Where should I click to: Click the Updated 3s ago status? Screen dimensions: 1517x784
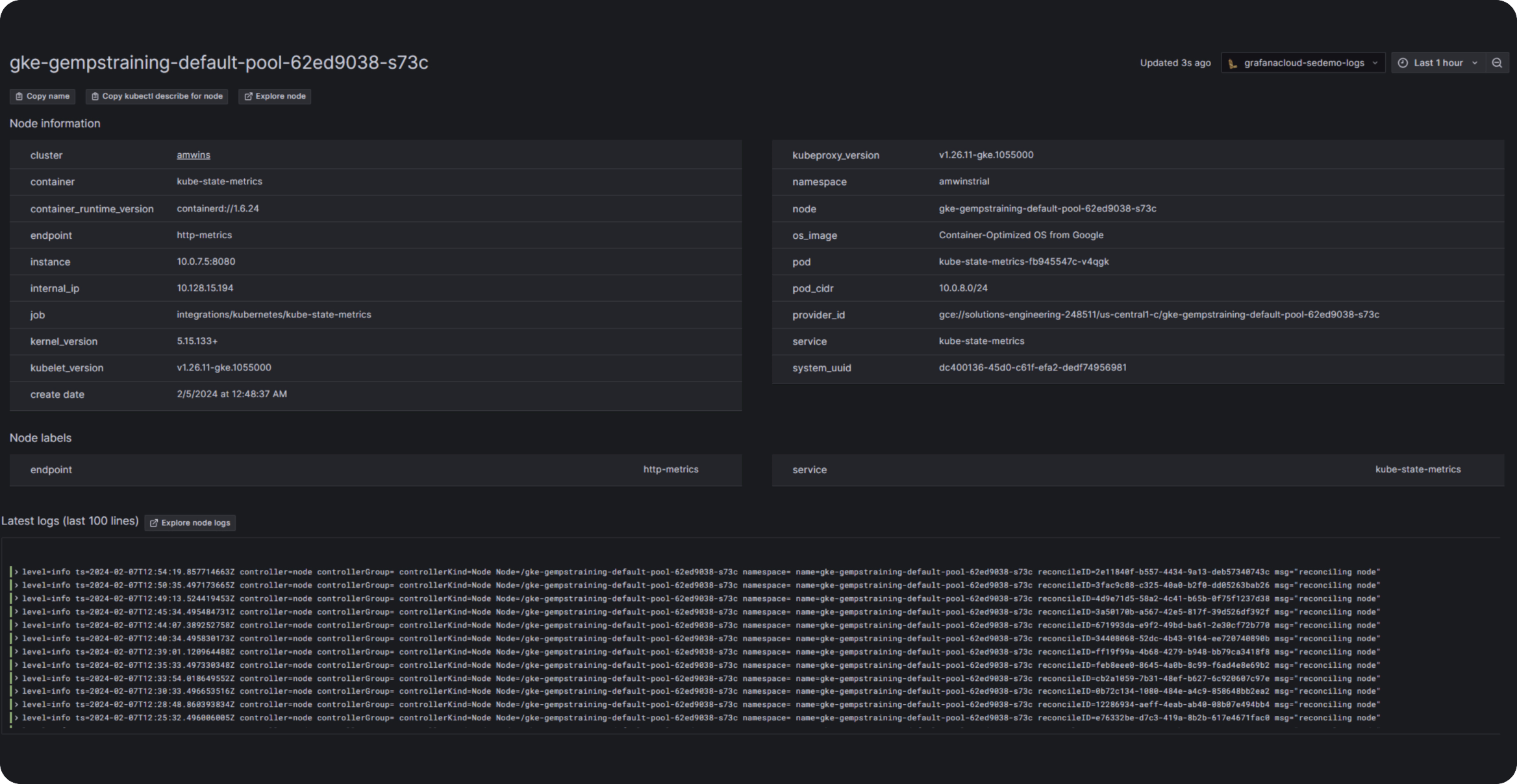click(x=1175, y=63)
